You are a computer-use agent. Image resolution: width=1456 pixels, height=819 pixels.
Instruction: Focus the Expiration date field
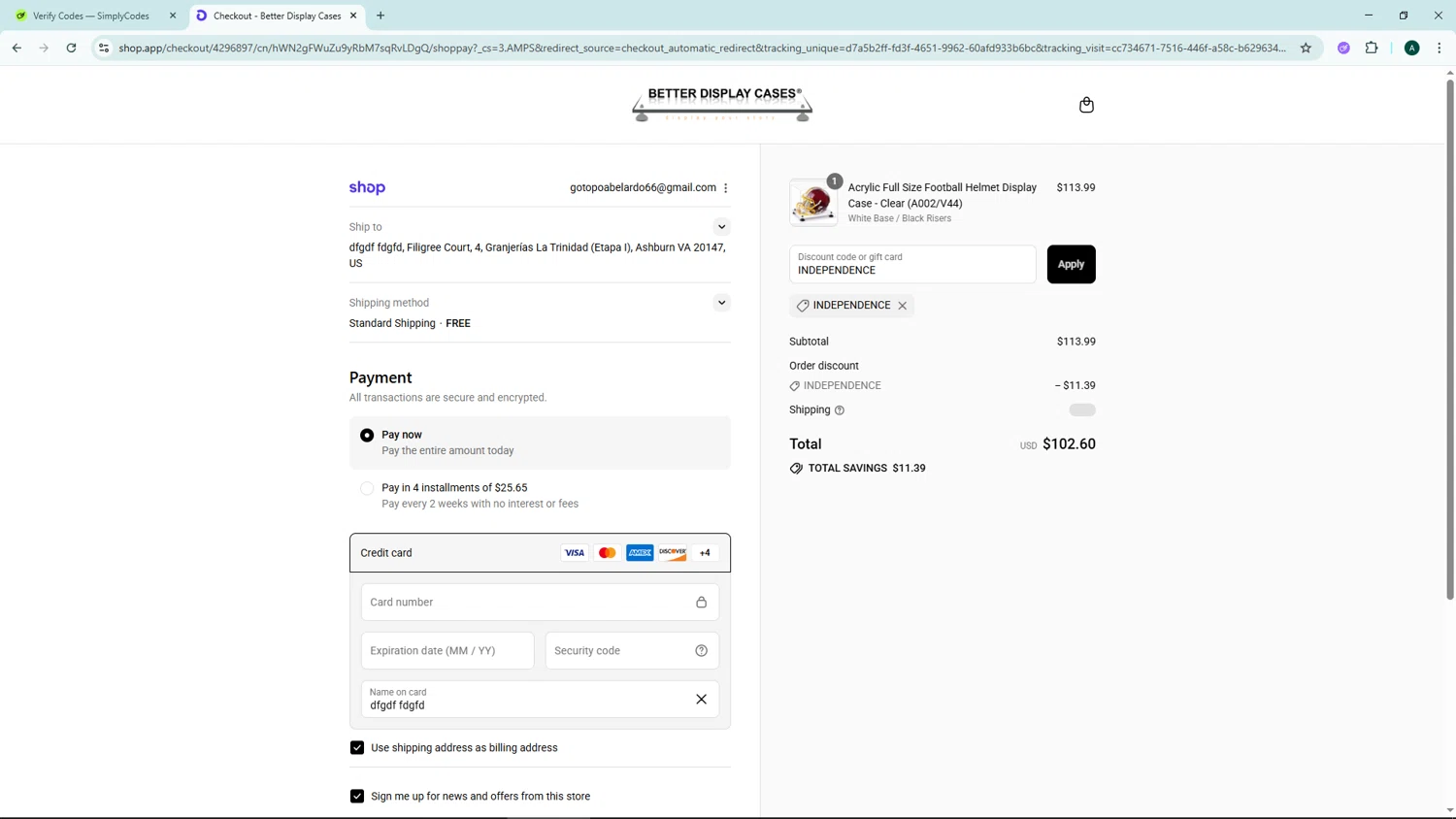pyautogui.click(x=447, y=651)
